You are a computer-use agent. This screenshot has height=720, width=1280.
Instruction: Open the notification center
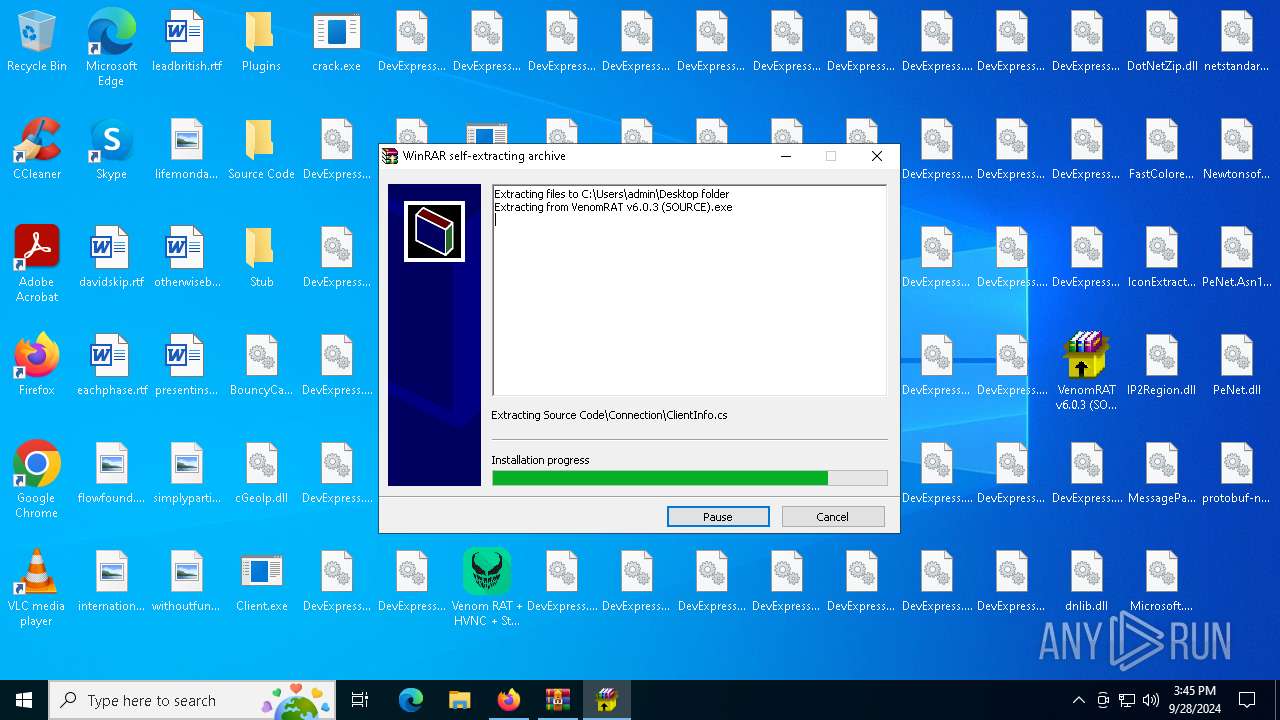pyautogui.click(x=1247, y=700)
